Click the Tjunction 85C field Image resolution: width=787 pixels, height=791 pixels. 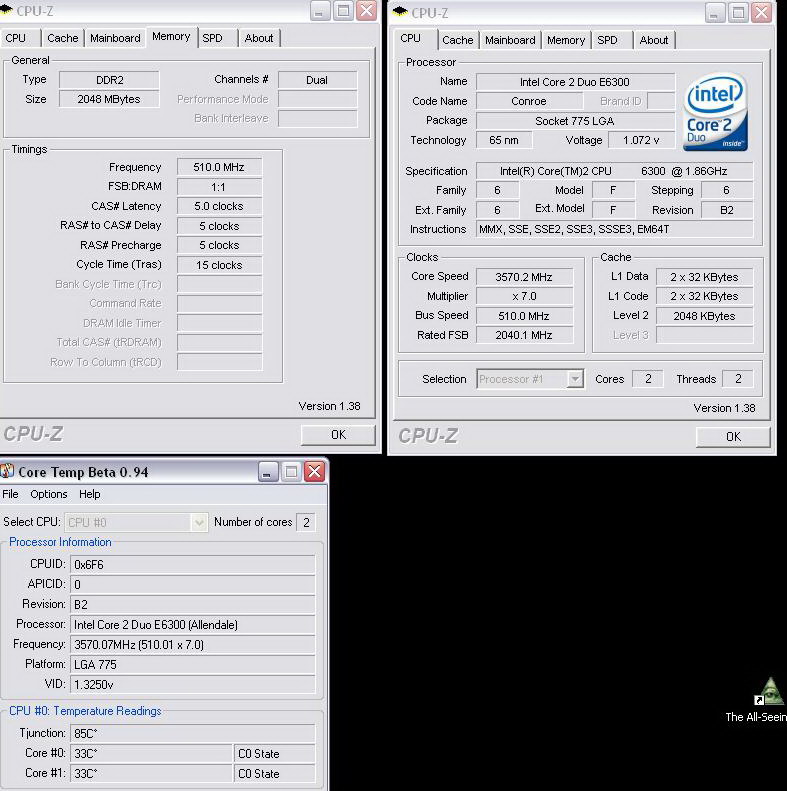192,733
